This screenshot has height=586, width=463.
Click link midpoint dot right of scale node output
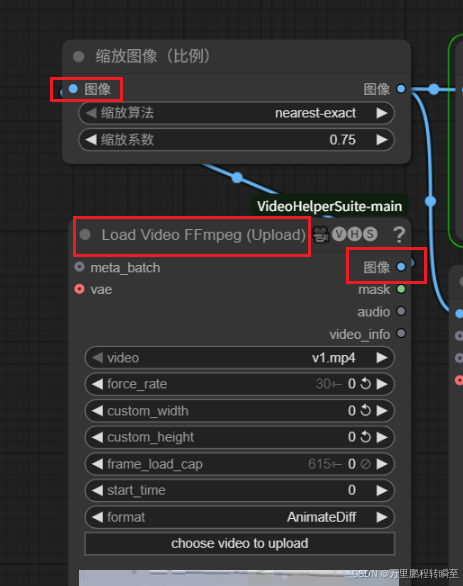pos(433,89)
